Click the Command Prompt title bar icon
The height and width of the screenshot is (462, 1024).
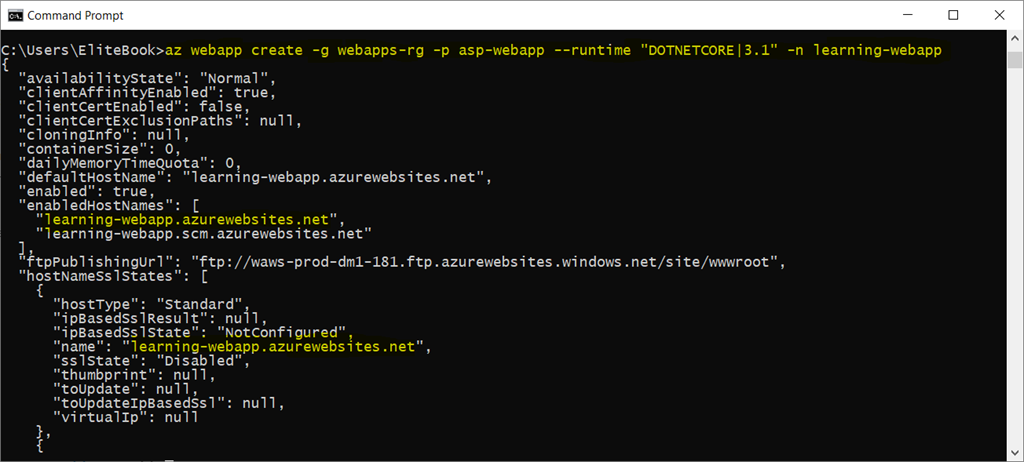tap(13, 15)
